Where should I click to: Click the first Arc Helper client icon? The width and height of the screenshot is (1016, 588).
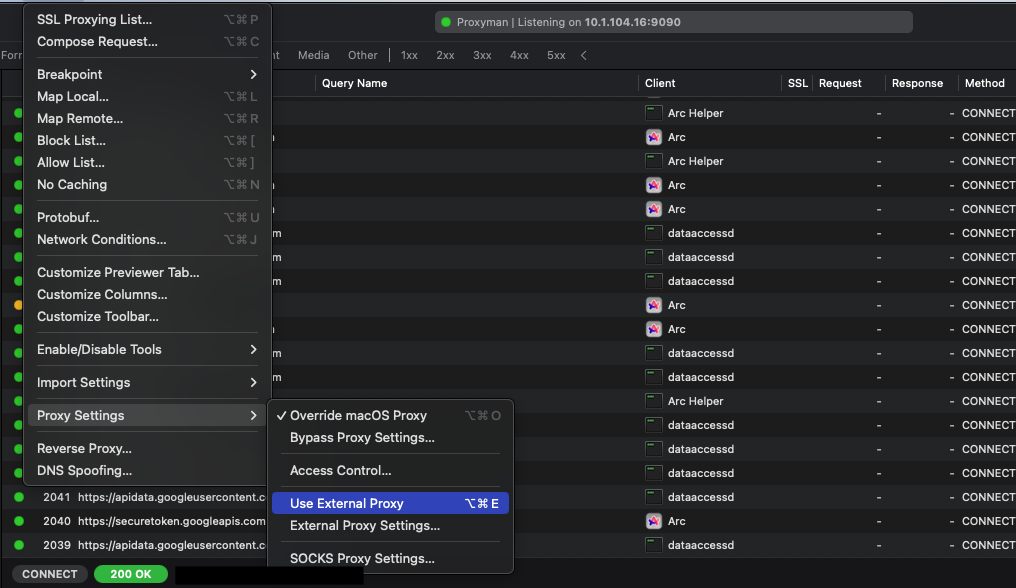tap(654, 113)
